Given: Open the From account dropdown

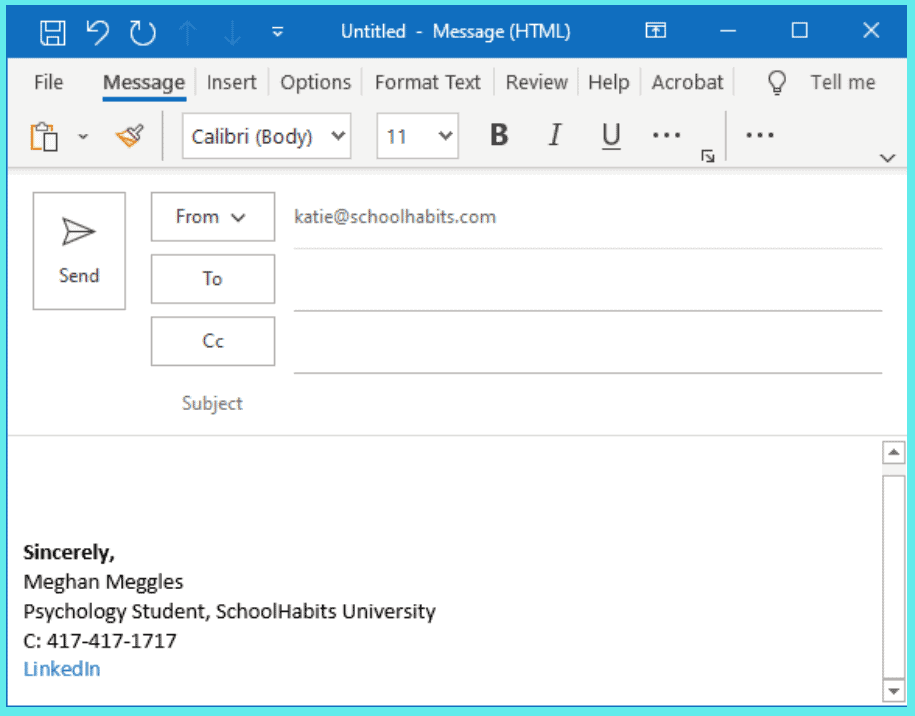Looking at the screenshot, I should [212, 216].
